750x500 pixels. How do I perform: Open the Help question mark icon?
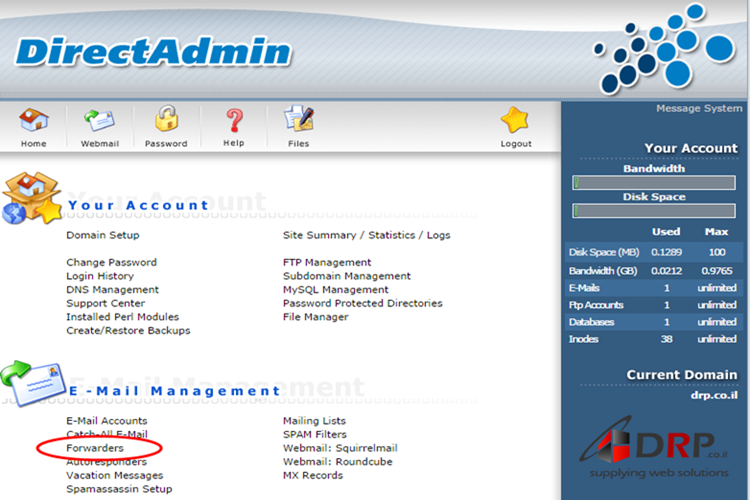pyautogui.click(x=234, y=121)
